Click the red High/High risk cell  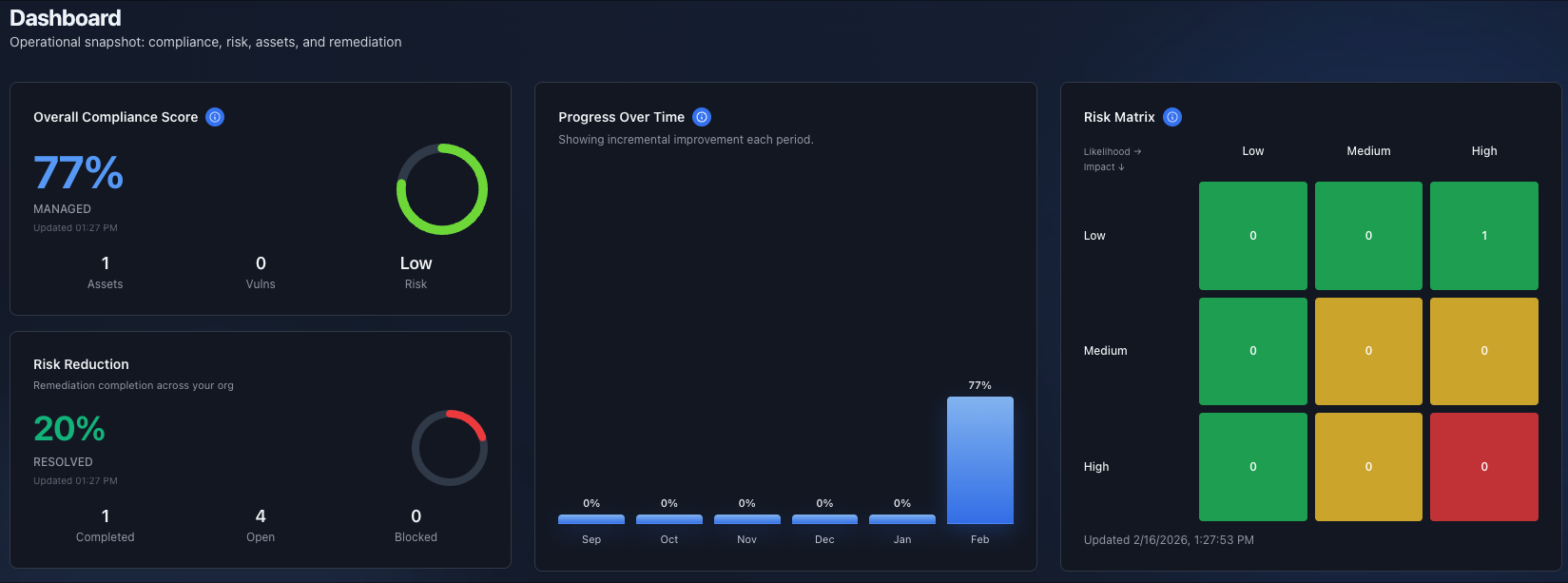pos(1483,466)
